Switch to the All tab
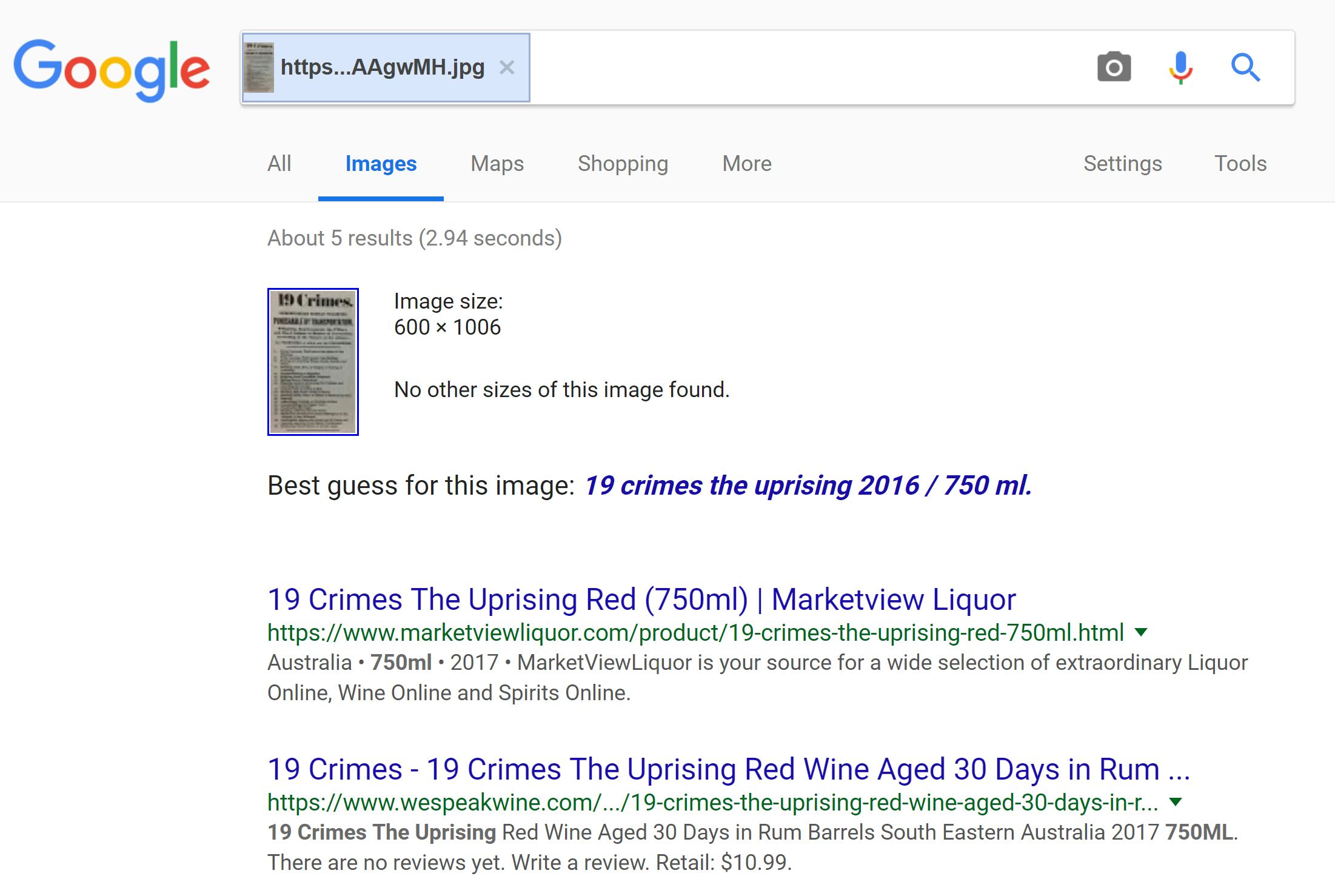 [x=279, y=164]
